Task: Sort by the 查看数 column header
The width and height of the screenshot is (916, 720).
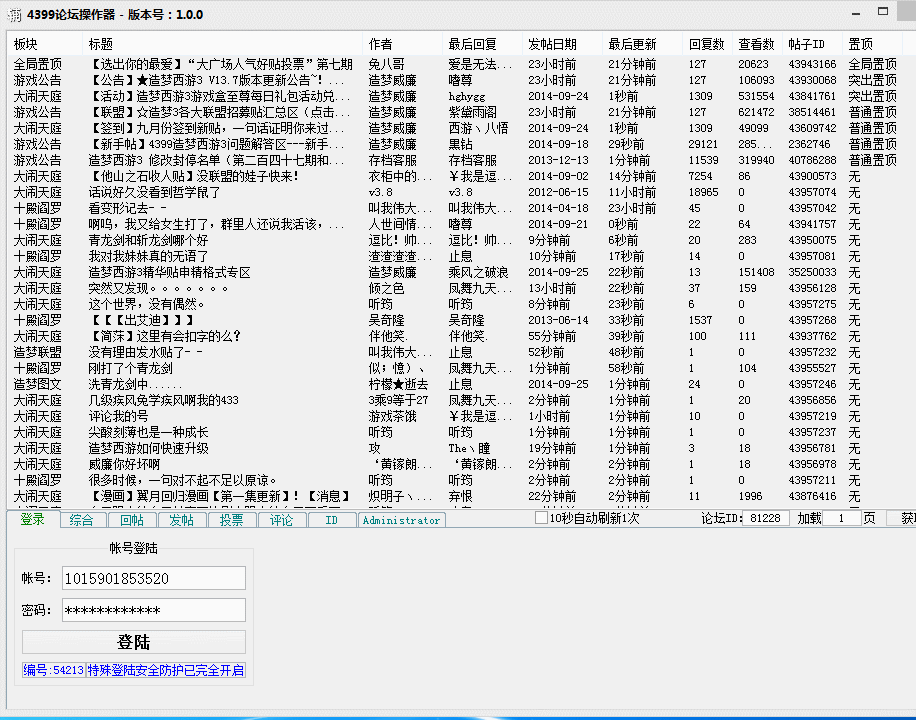Action: (x=757, y=44)
